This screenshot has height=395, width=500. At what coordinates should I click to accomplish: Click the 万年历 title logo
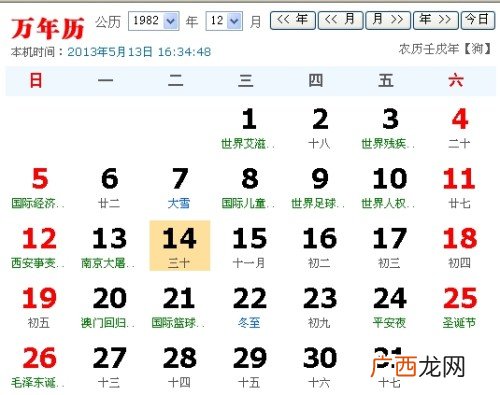coord(48,28)
